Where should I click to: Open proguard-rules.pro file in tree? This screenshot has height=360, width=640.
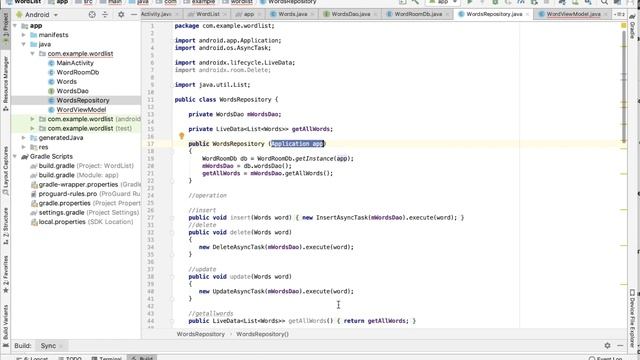tap(86, 194)
